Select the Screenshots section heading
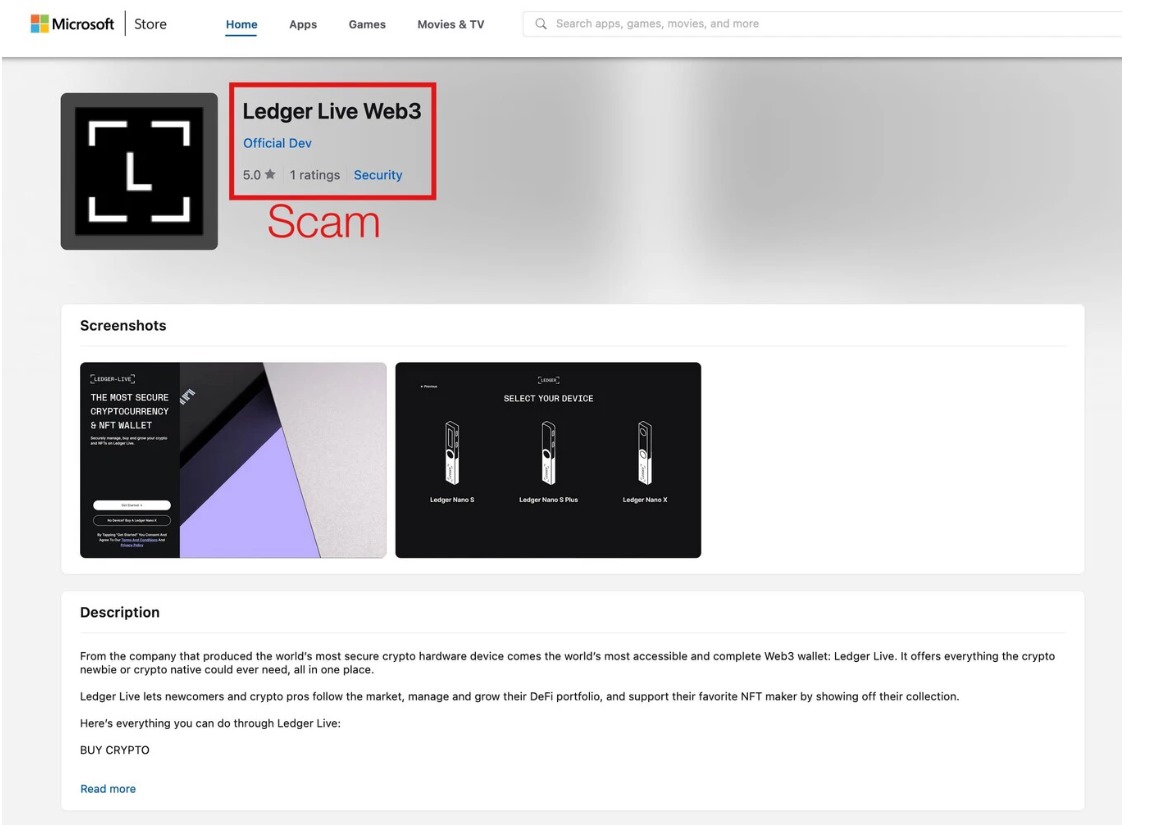The image size is (1171, 825). pyautogui.click(x=123, y=326)
